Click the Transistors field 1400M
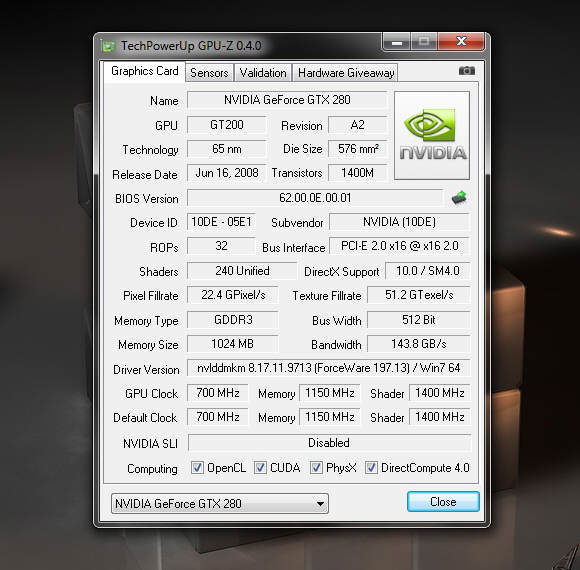Image resolution: width=580 pixels, height=570 pixels. coord(357,173)
